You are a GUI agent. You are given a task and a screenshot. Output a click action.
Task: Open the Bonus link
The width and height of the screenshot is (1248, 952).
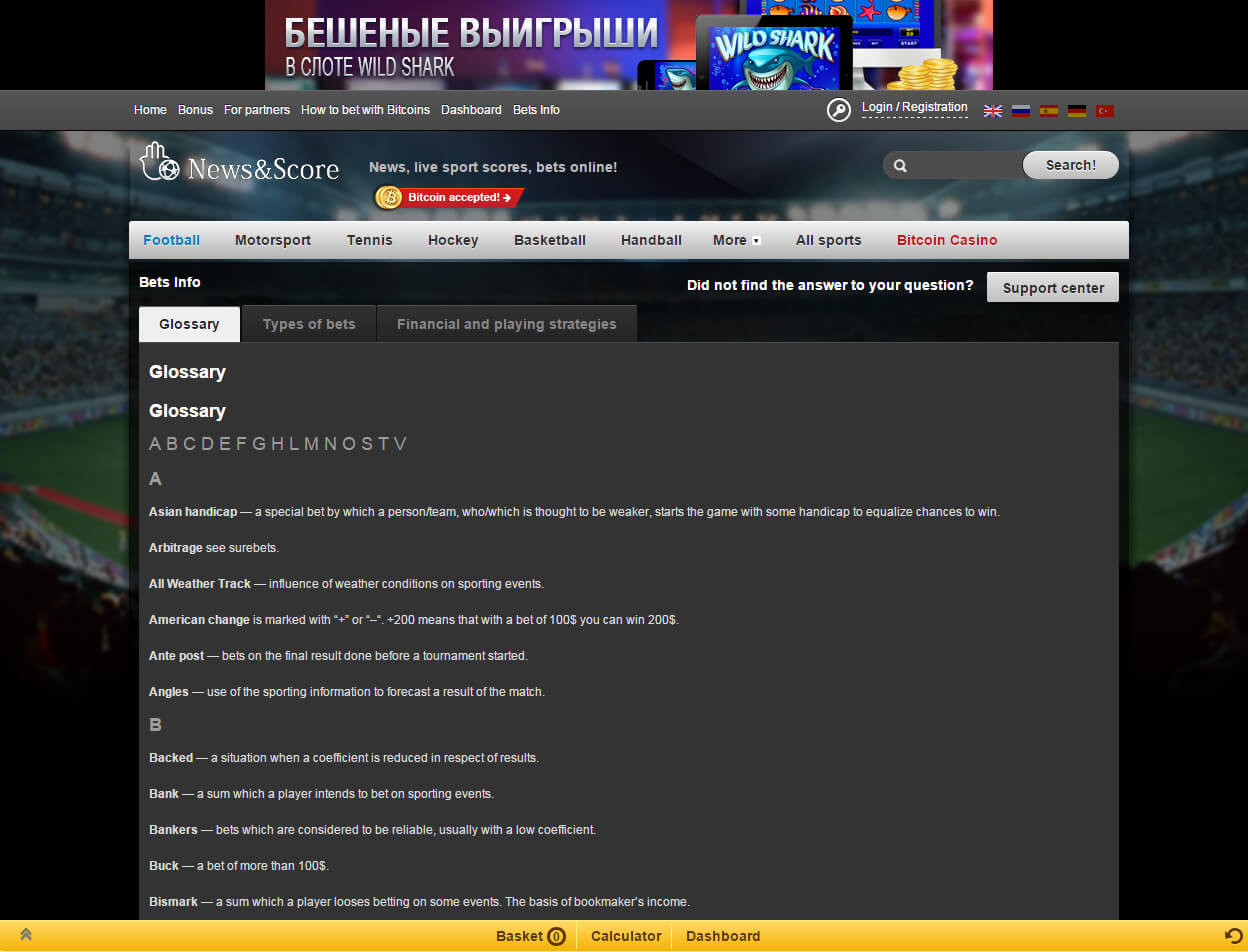pos(195,110)
